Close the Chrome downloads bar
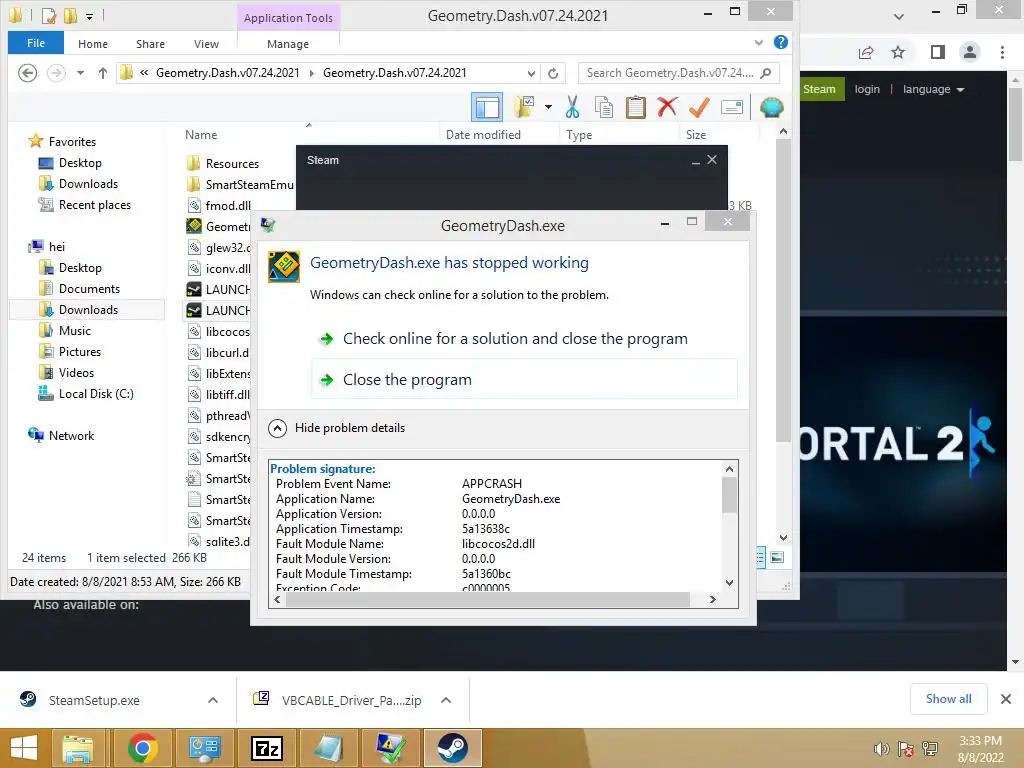 pos(1006,699)
